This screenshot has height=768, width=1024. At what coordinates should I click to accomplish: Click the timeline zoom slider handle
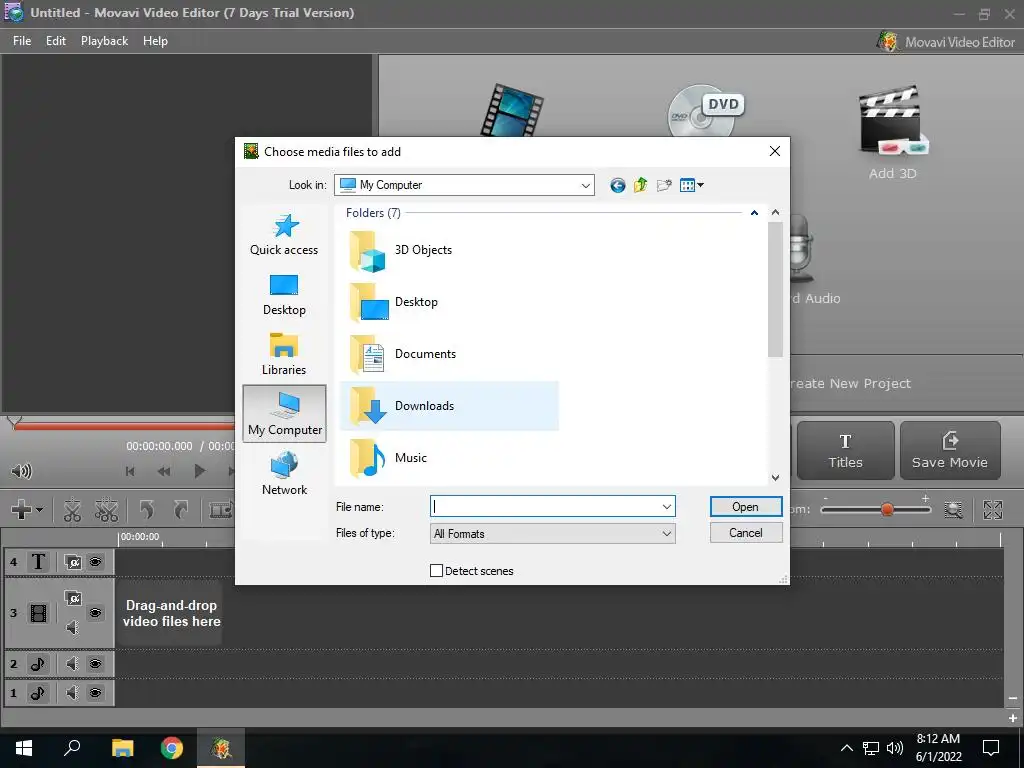(x=887, y=509)
